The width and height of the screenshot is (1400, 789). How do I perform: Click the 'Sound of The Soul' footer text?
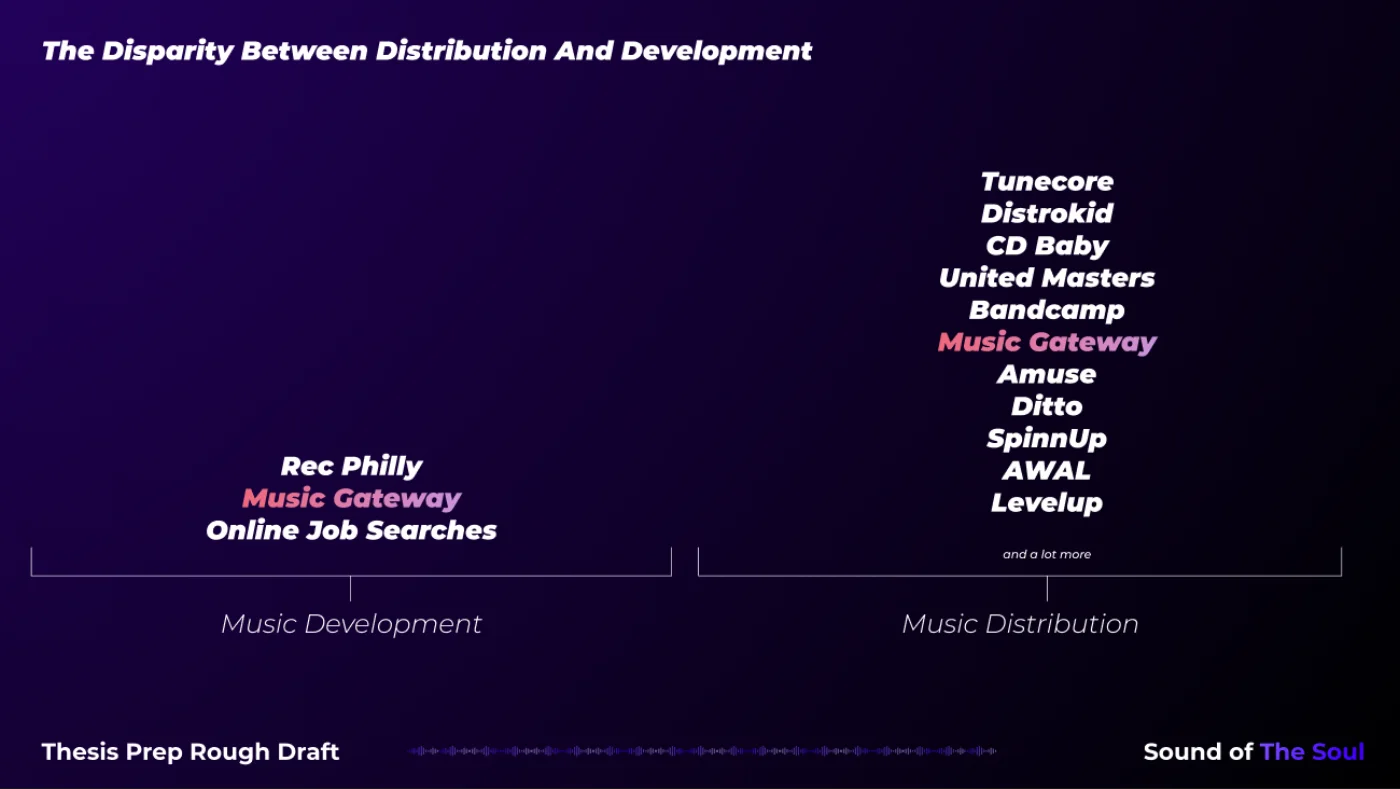tap(1254, 752)
